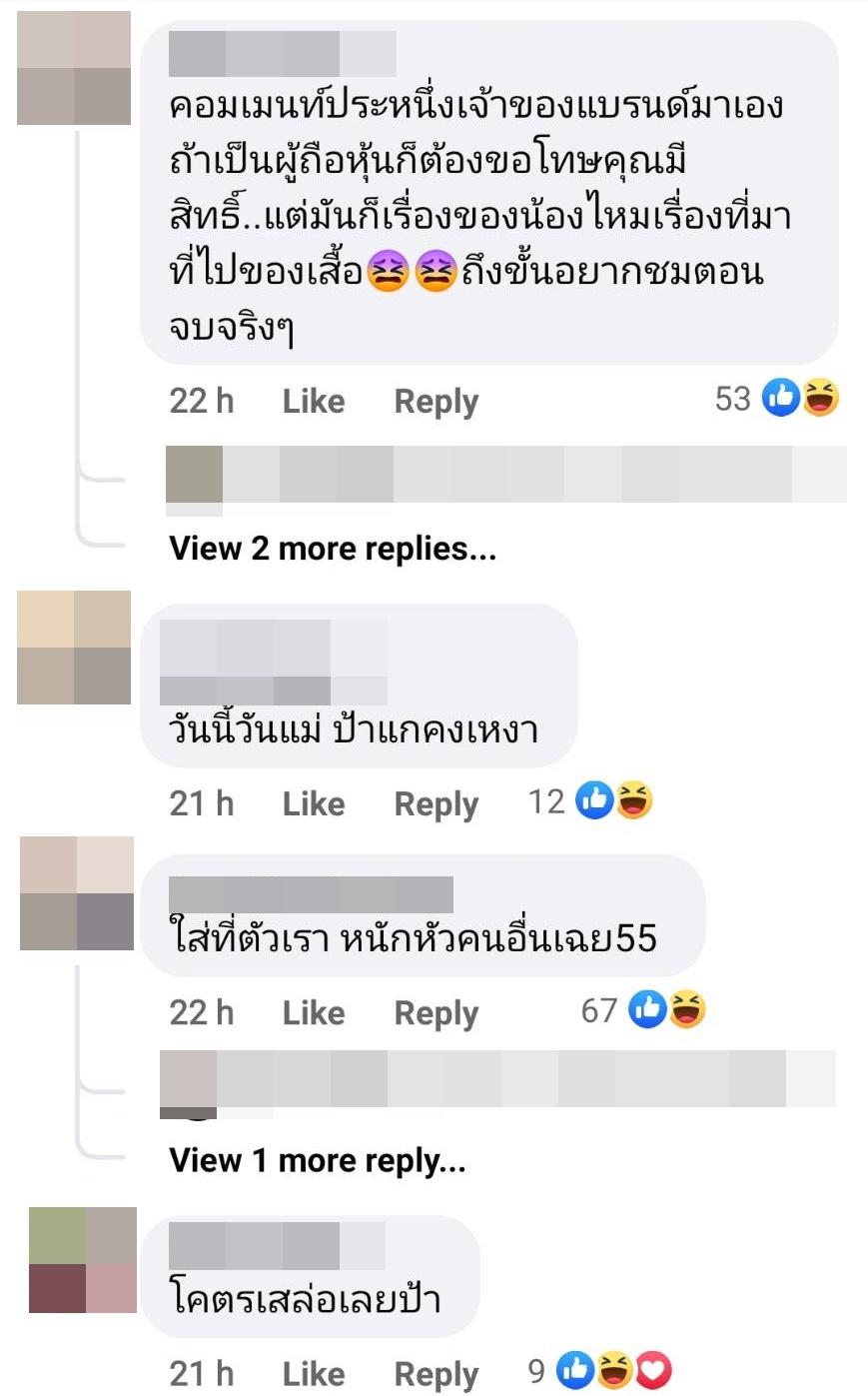Reply to the comment ใส่ที่ตัวเรา

tap(436, 1013)
